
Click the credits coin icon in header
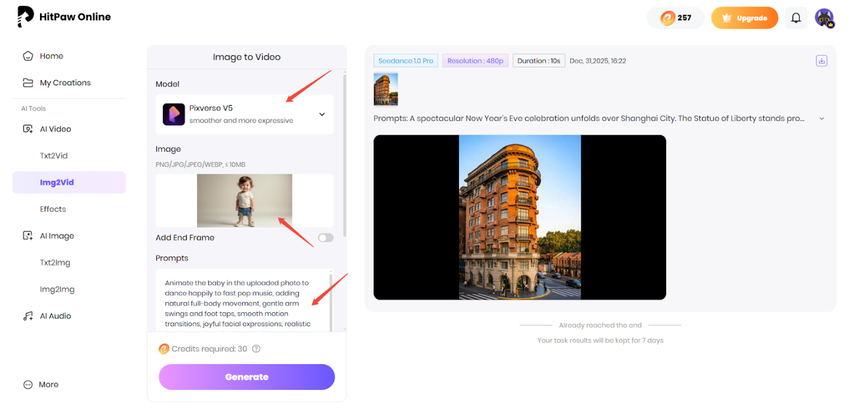click(667, 18)
